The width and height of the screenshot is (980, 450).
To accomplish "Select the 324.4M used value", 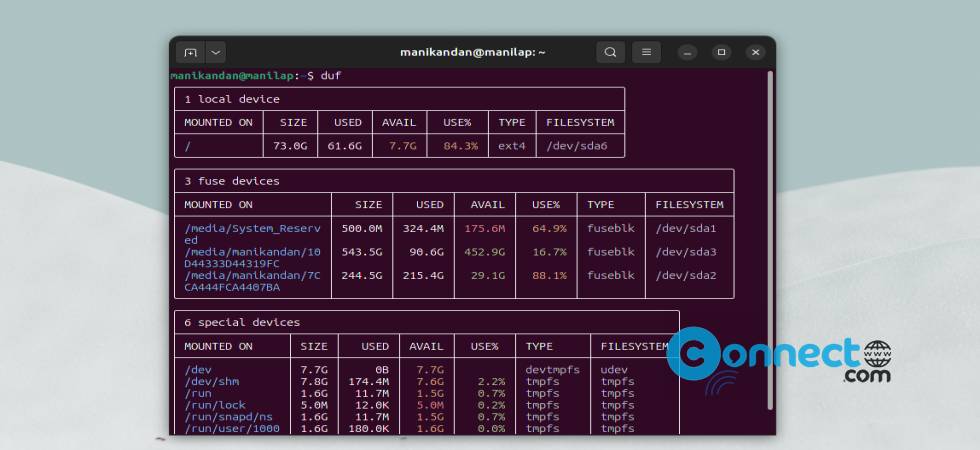I will [423, 229].
